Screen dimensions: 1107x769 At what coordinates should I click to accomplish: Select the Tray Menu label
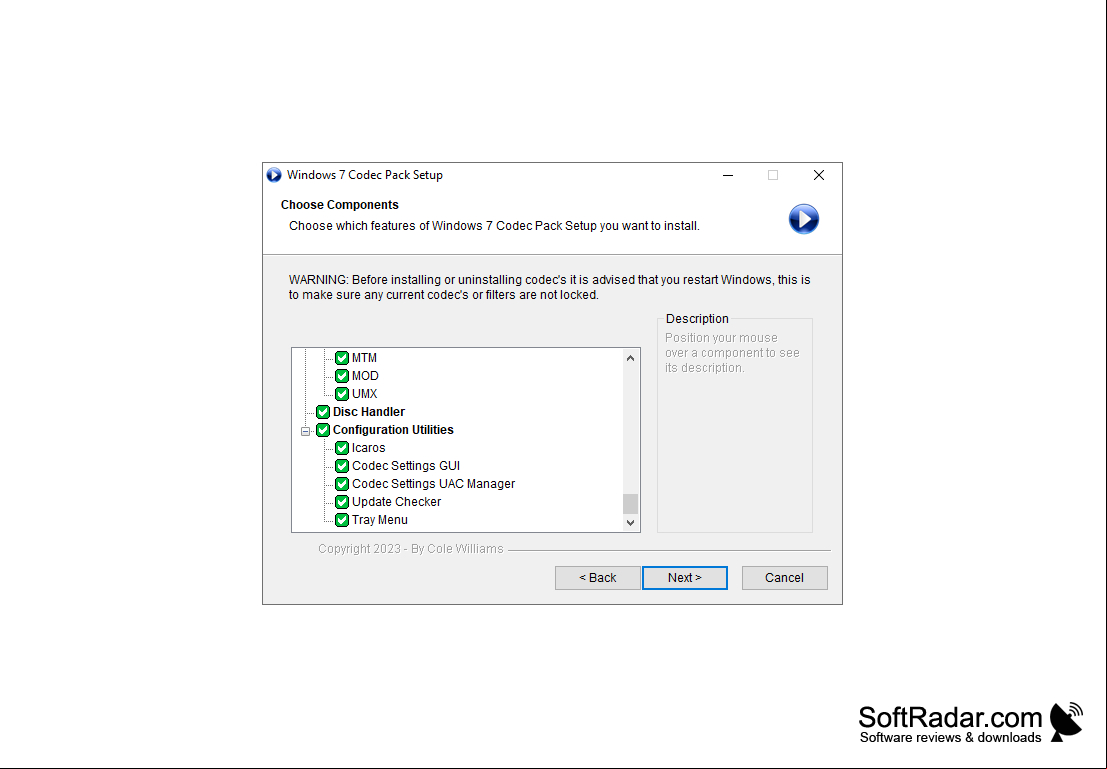click(x=380, y=520)
